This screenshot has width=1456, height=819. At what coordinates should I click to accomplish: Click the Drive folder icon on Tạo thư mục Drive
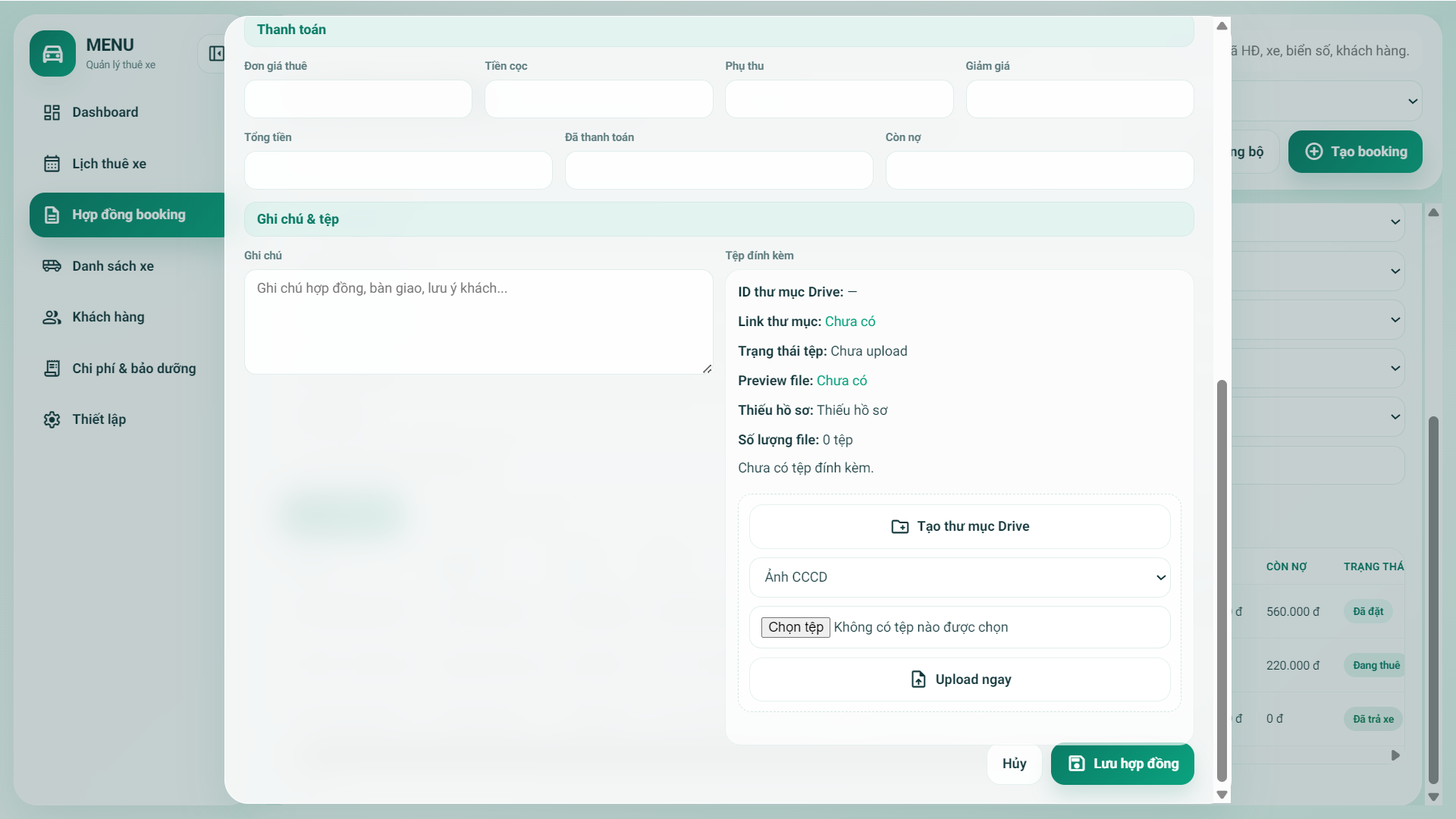coord(899,526)
